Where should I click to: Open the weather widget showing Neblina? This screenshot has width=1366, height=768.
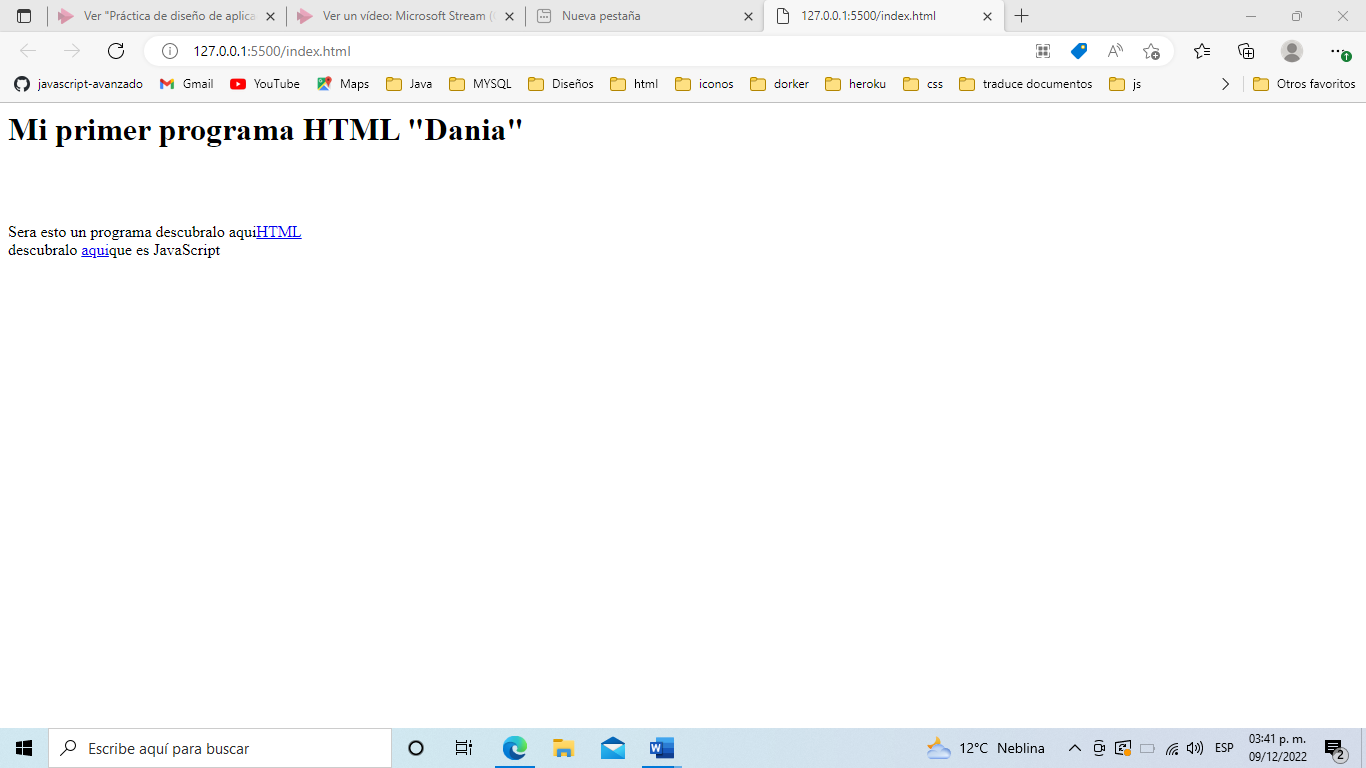tap(986, 748)
